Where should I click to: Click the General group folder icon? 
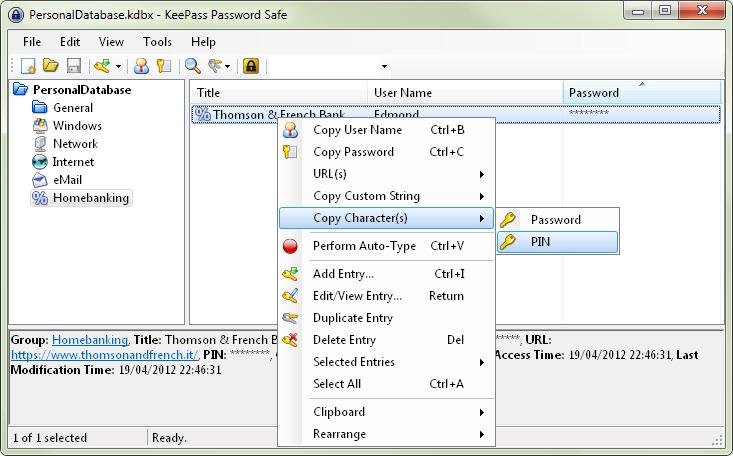pos(40,108)
